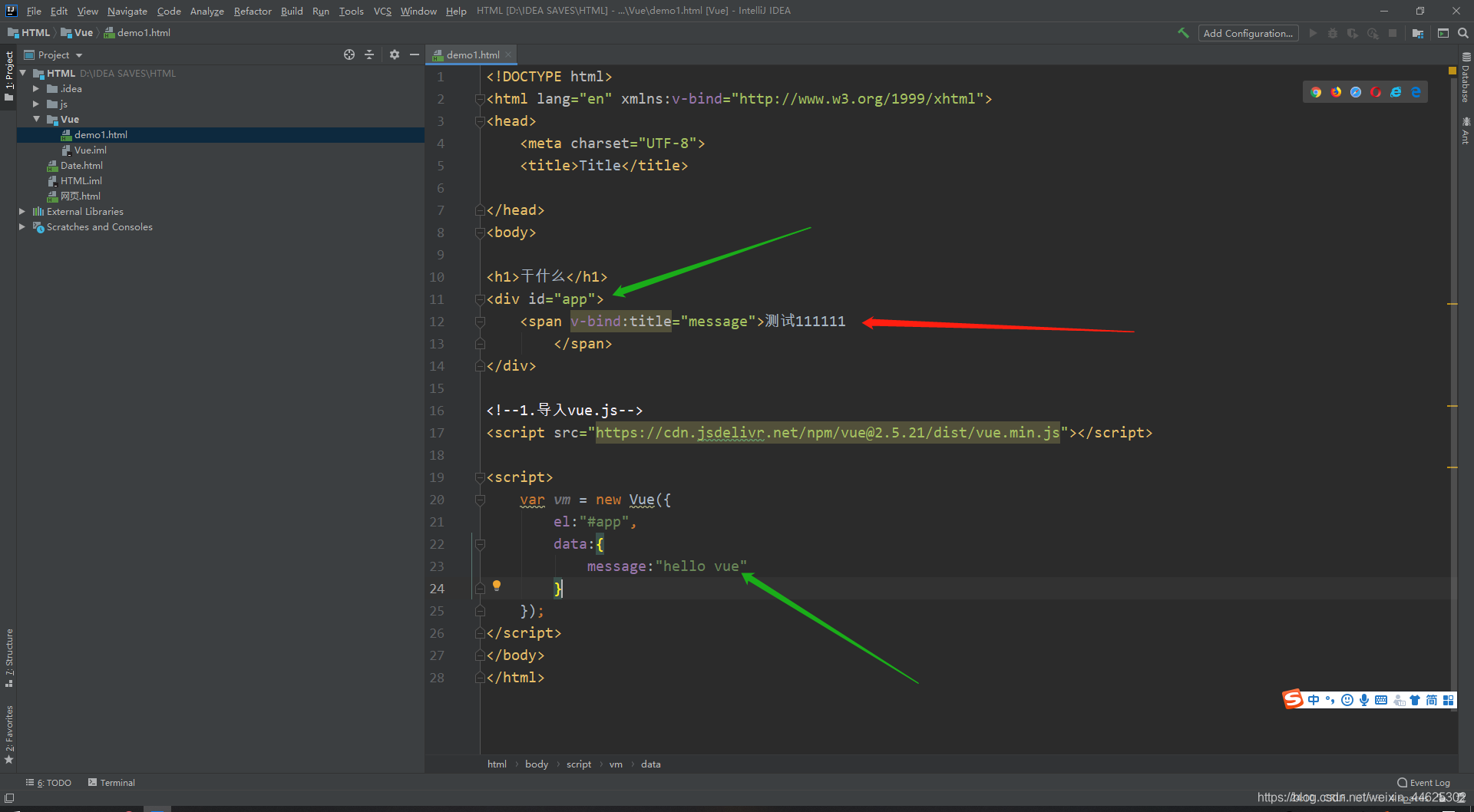Open Project panel settings gear

pos(395,54)
